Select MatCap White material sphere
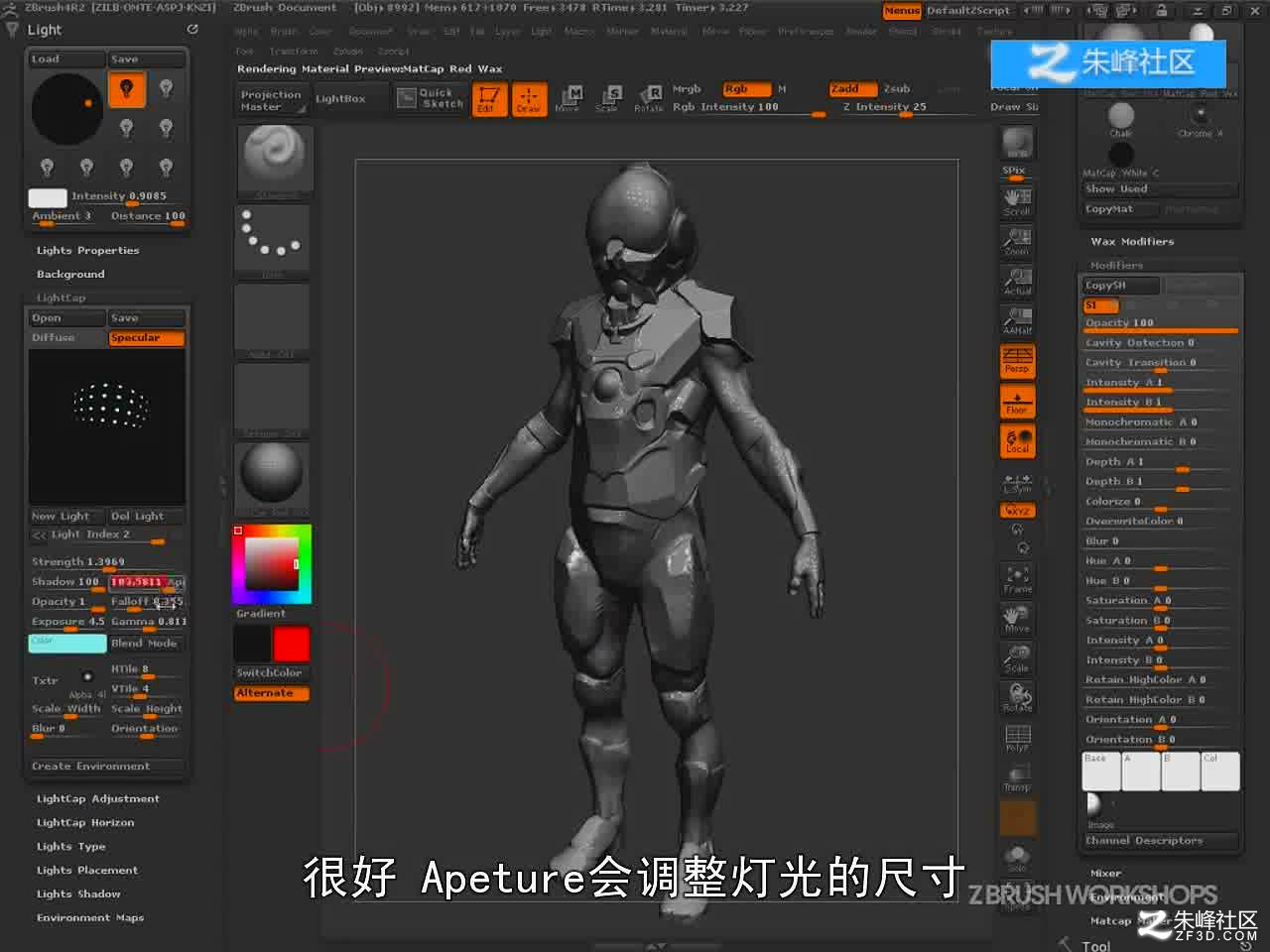The width and height of the screenshot is (1270, 952). tap(1121, 157)
